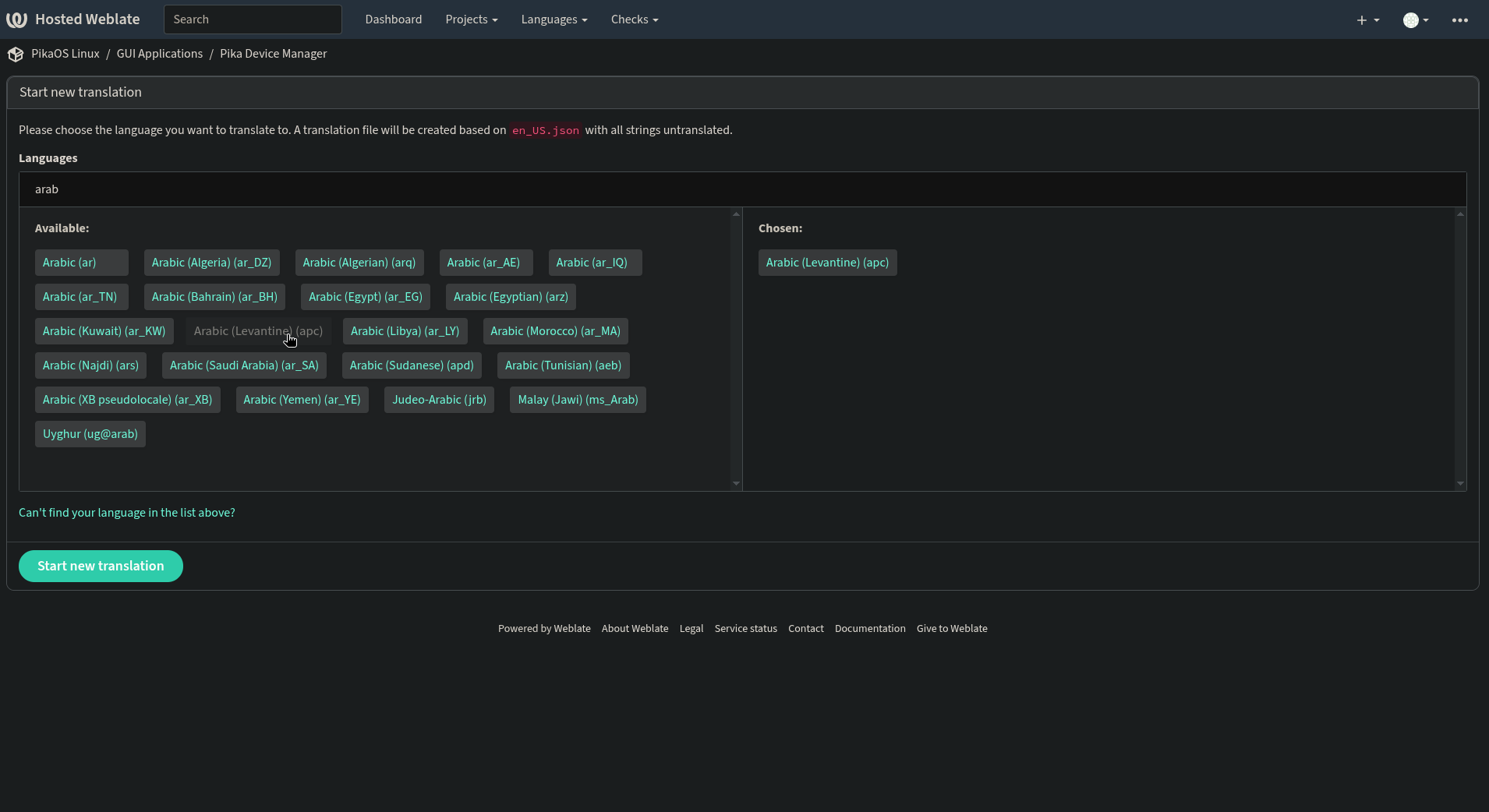Image resolution: width=1489 pixels, height=812 pixels.
Task: Click greyed Arabic (Levantine) in Available list
Action: (258, 331)
